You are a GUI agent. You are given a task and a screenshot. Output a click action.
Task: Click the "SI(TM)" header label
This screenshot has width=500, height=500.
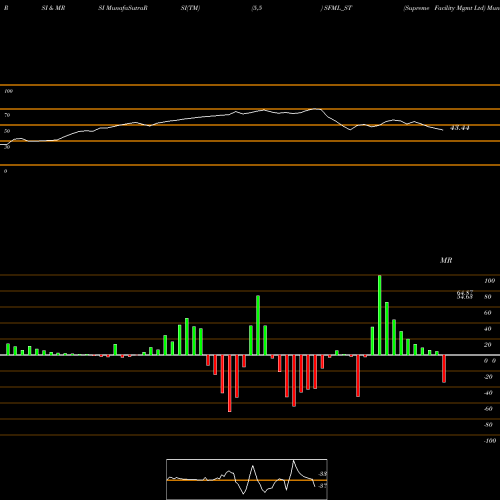pyautogui.click(x=190, y=8)
